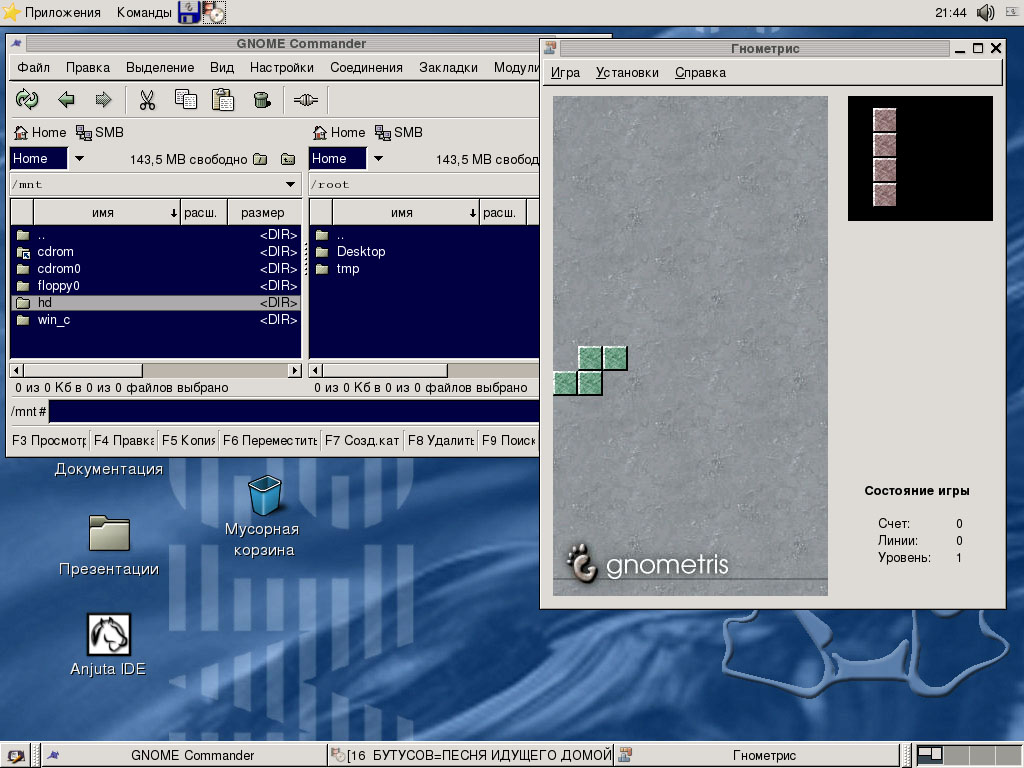The image size is (1024, 768).
Task: Click the F3 Просмотр button
Action: pos(49,440)
